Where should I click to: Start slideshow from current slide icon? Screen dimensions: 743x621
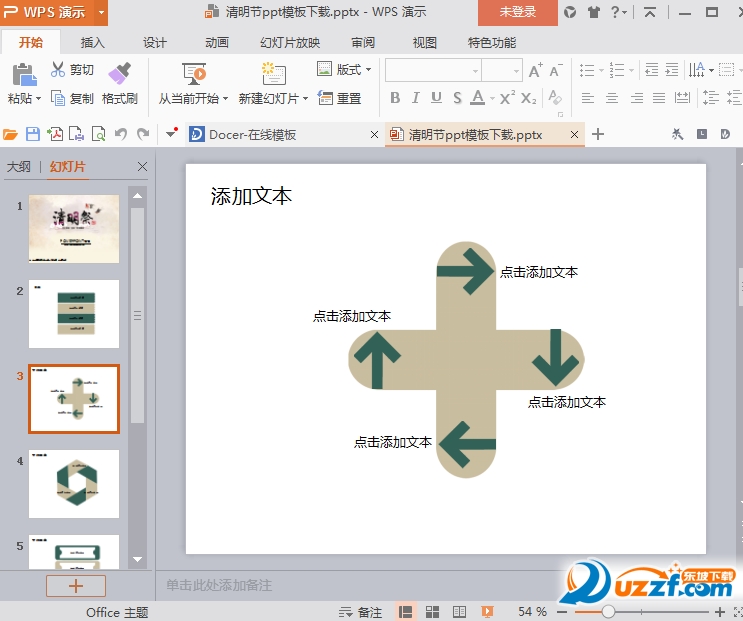click(x=194, y=73)
